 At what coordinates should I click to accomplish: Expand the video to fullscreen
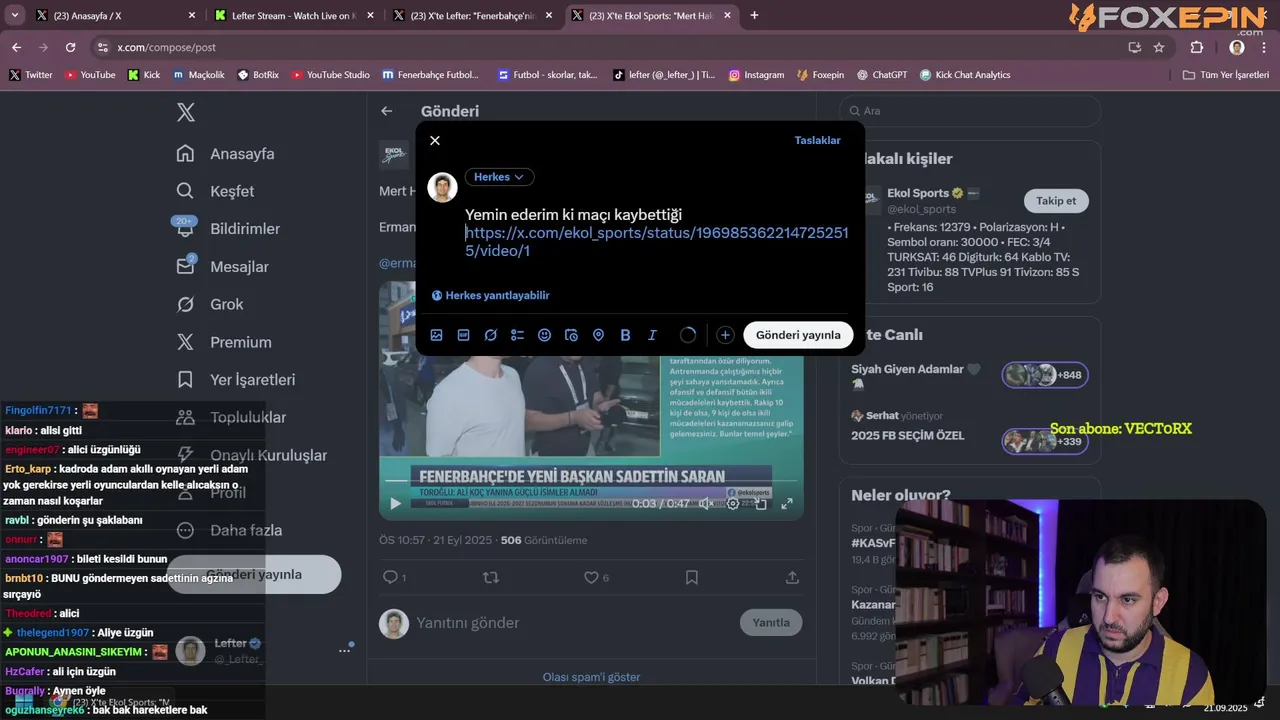(x=787, y=504)
